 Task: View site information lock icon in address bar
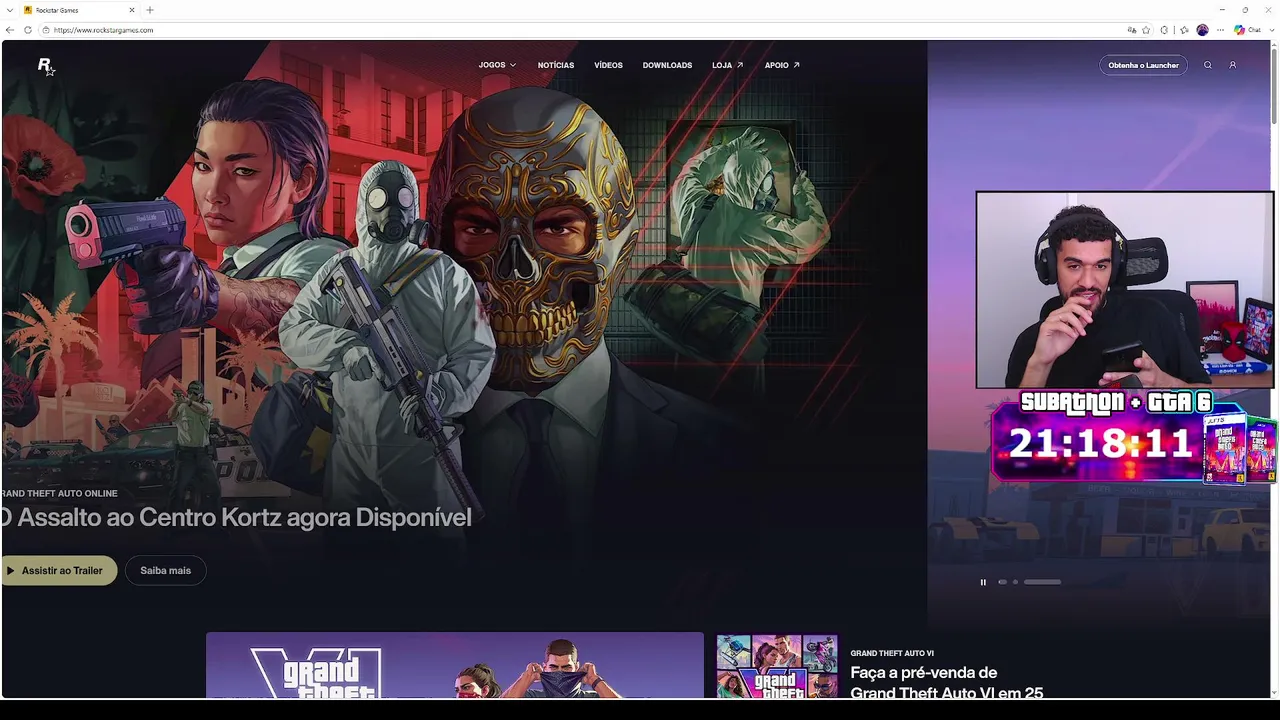[x=46, y=30]
